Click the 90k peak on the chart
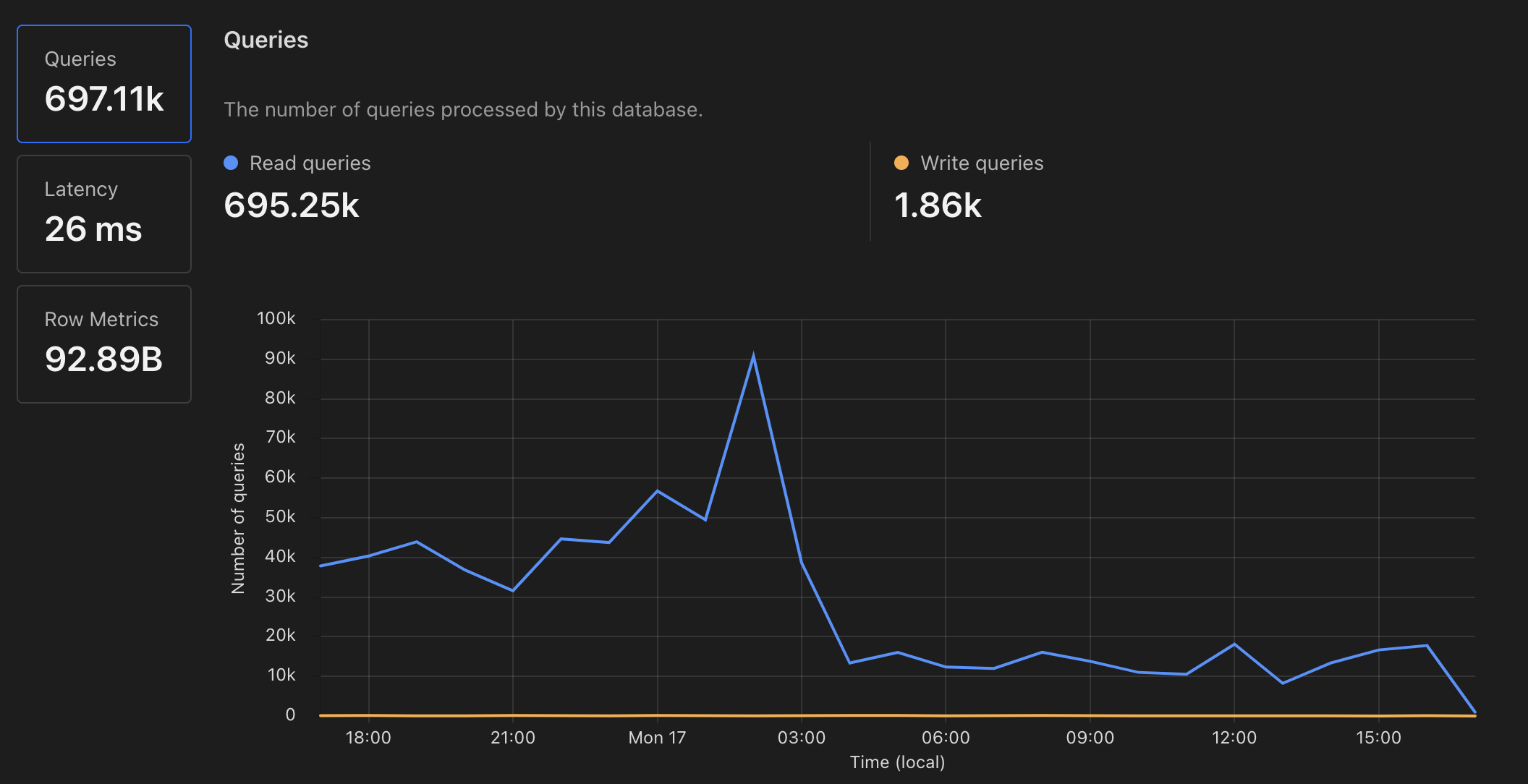This screenshot has width=1528, height=784. (753, 357)
